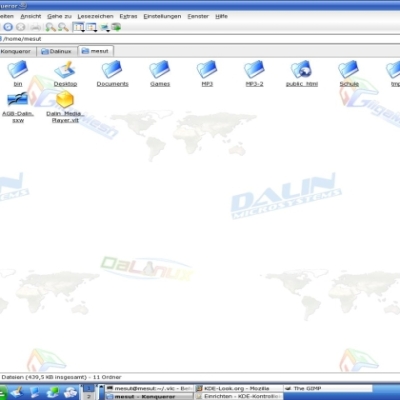The image size is (400, 400).
Task: Click the green arrows icon in the panel
Action: [x=52, y=392]
